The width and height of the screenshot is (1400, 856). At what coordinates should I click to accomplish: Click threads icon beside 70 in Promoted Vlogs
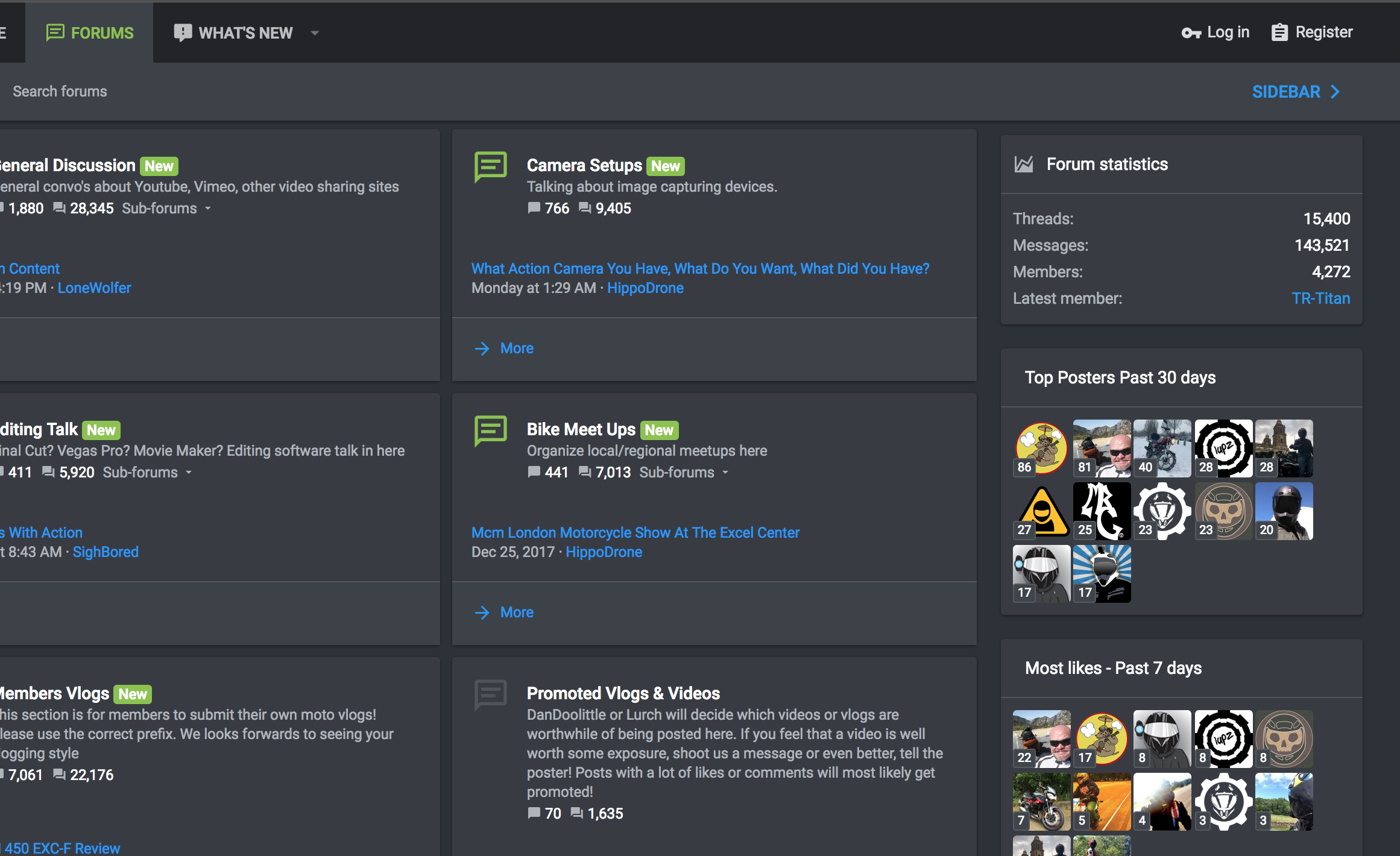tap(534, 813)
